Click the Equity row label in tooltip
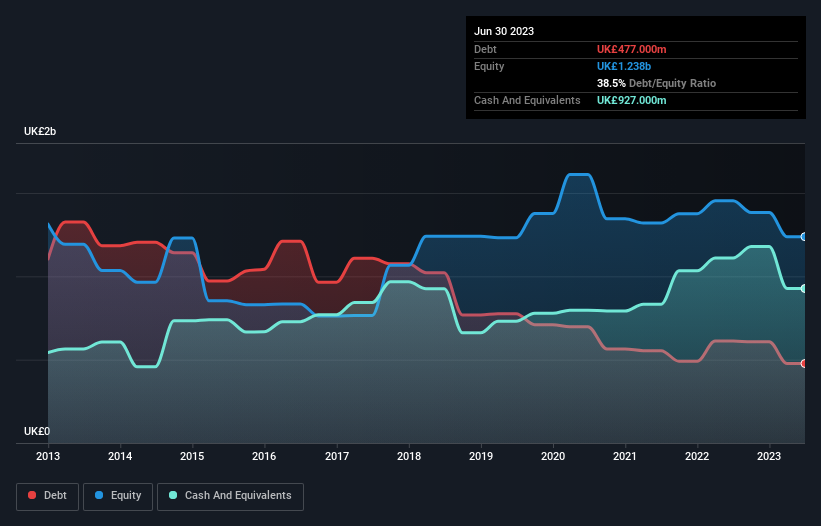 [x=489, y=66]
